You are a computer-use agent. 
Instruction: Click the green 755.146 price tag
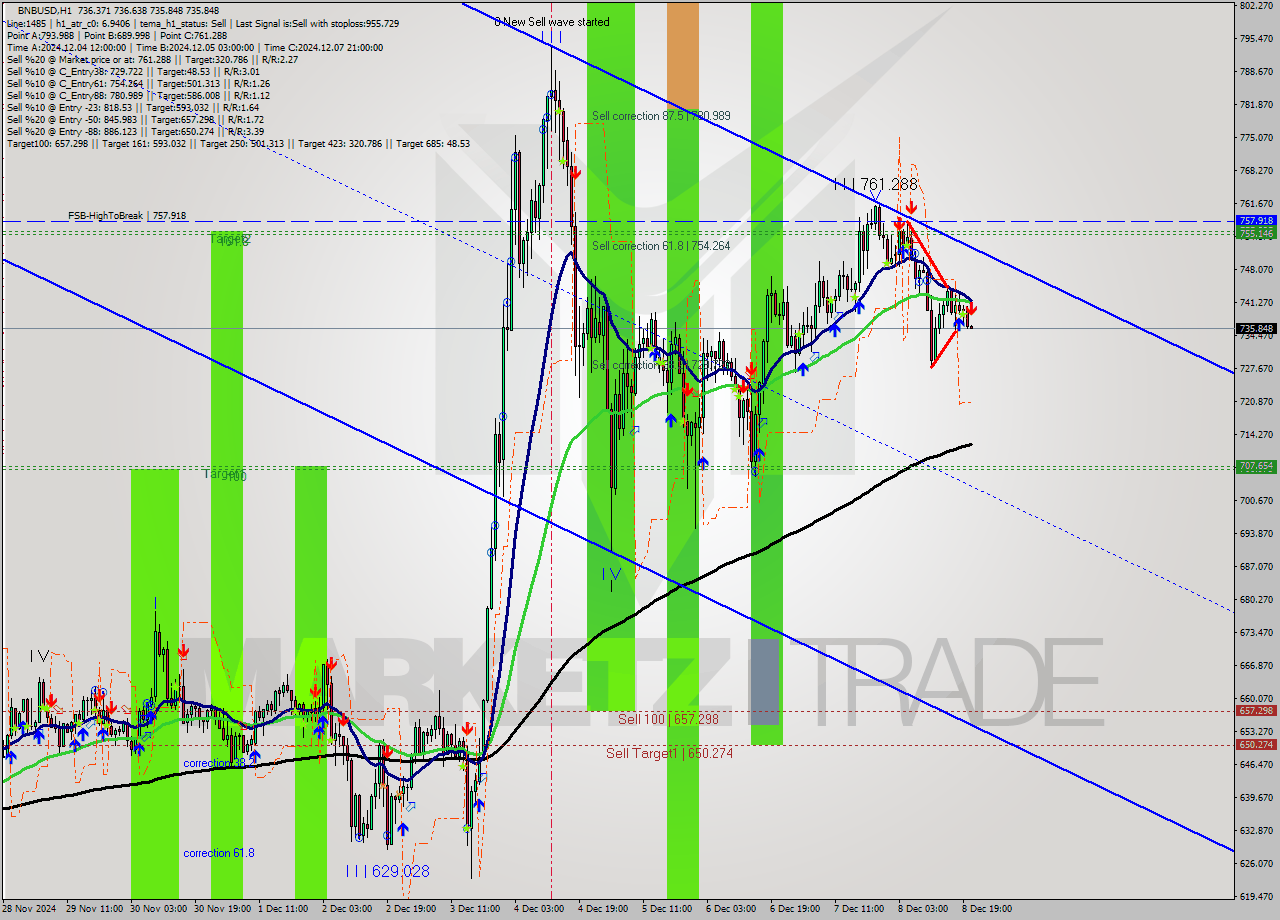coord(1256,232)
